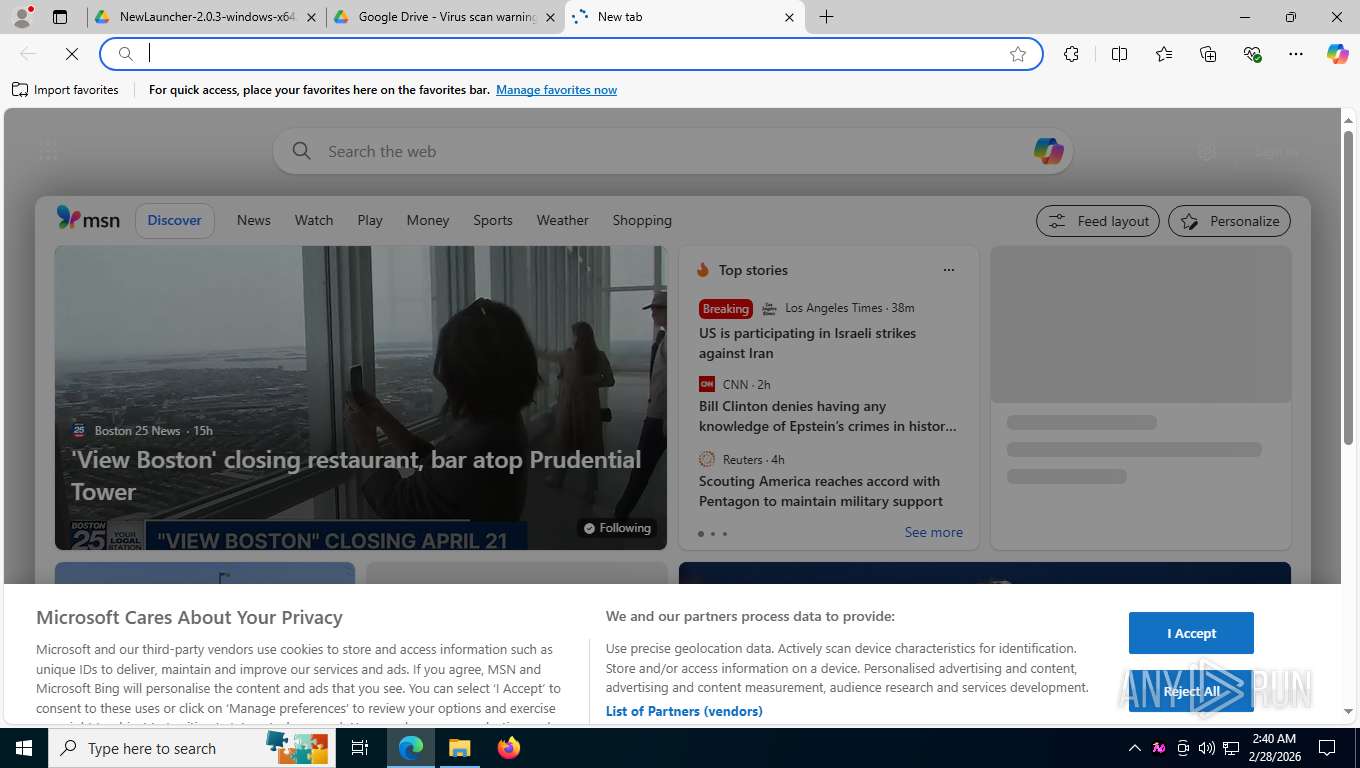Toggle split screen view
The height and width of the screenshot is (768, 1360).
click(x=1119, y=54)
